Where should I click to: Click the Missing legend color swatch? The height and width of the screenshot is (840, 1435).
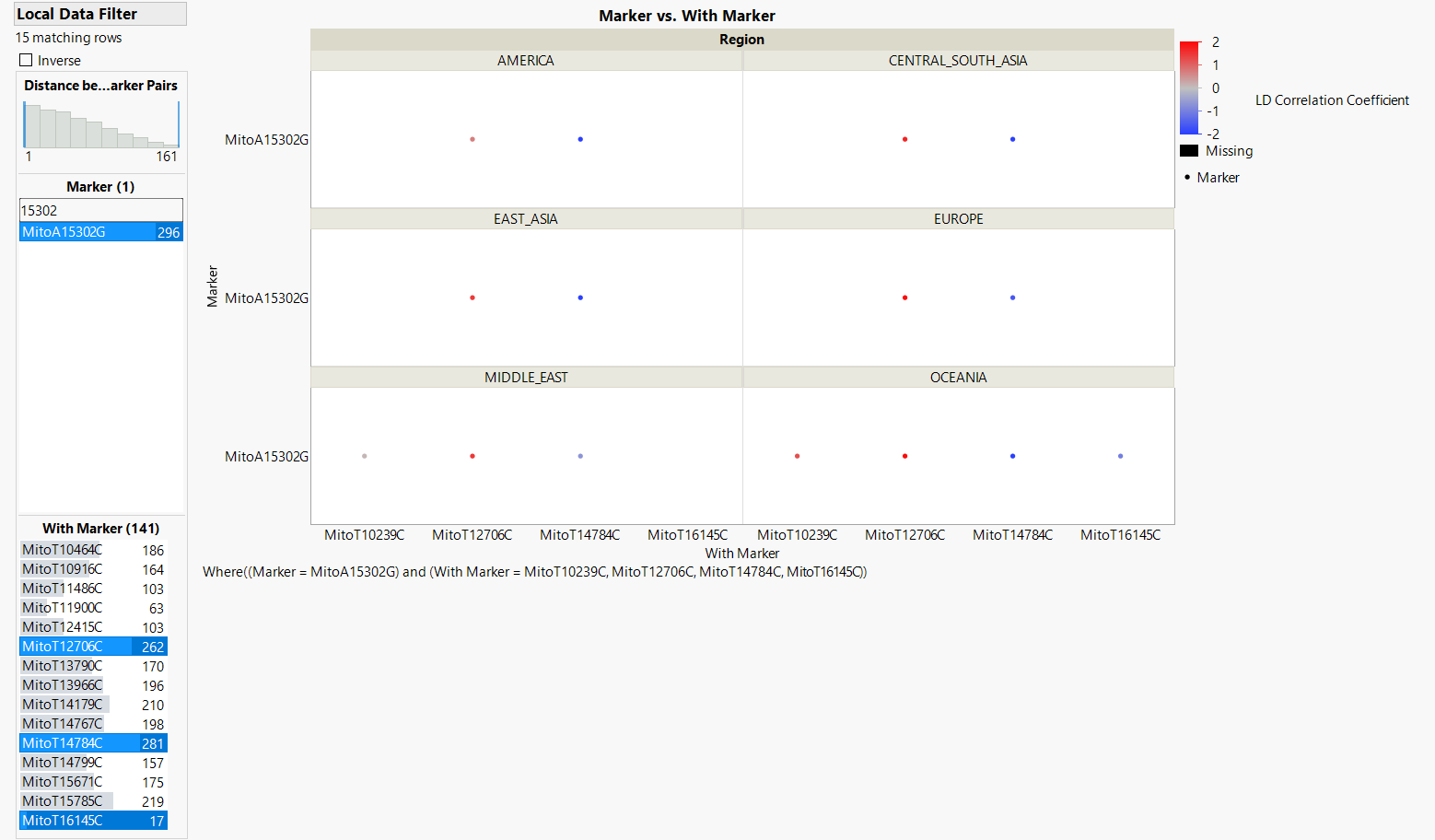click(x=1188, y=150)
